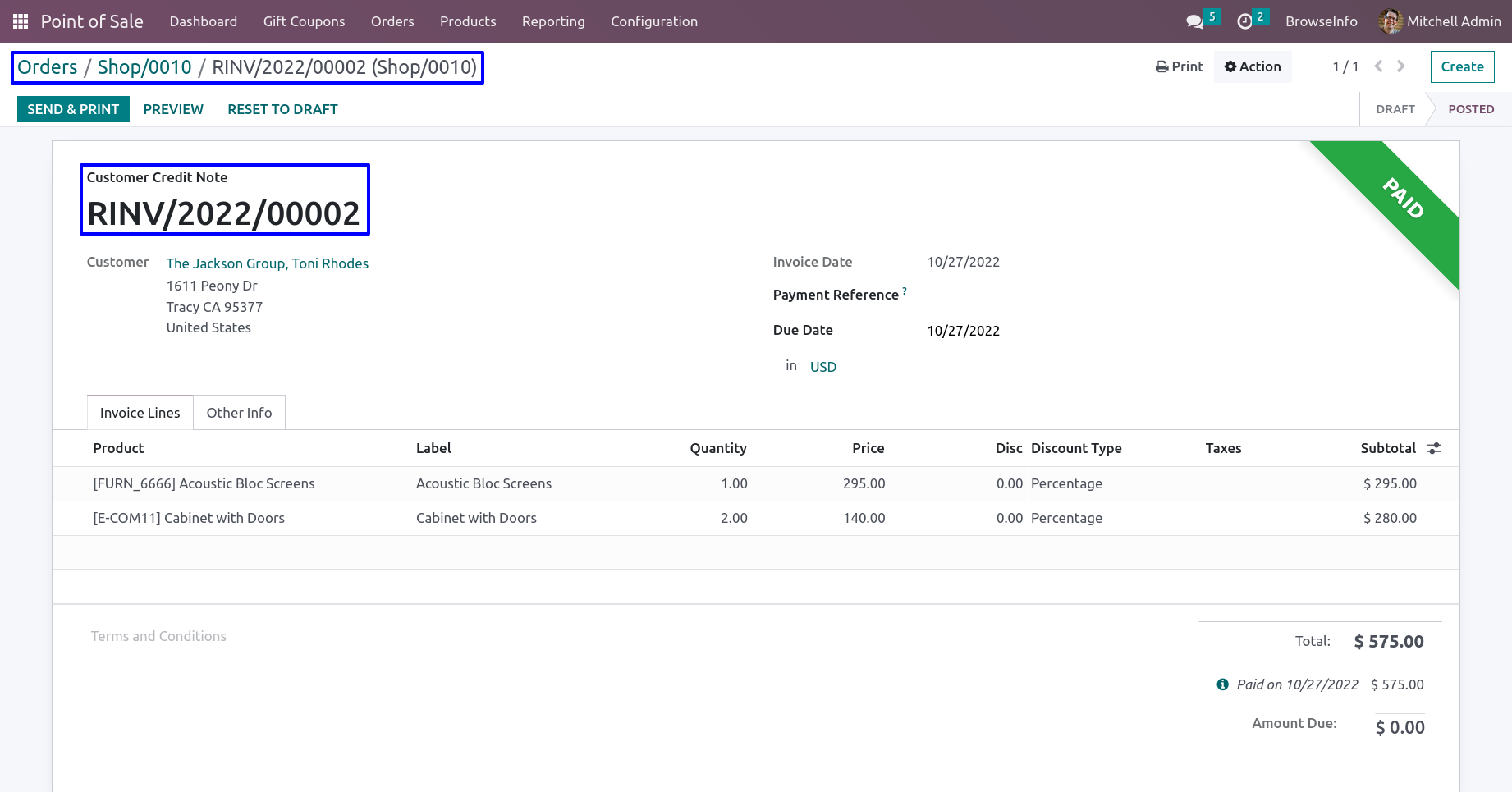Click the $ 280.00 subtotal cell
This screenshot has width=1512, height=792.
[x=1390, y=518]
